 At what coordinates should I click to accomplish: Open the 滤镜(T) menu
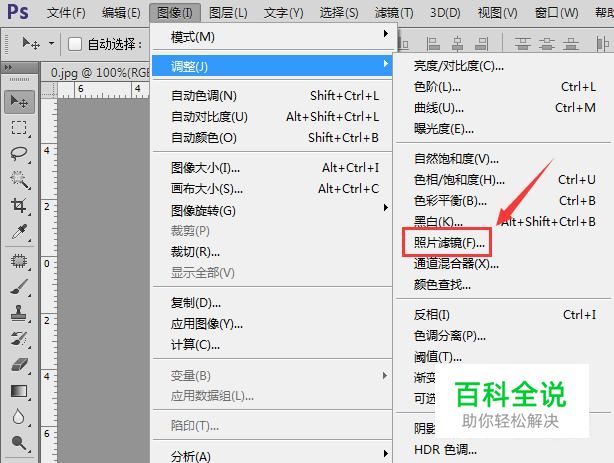pos(394,13)
